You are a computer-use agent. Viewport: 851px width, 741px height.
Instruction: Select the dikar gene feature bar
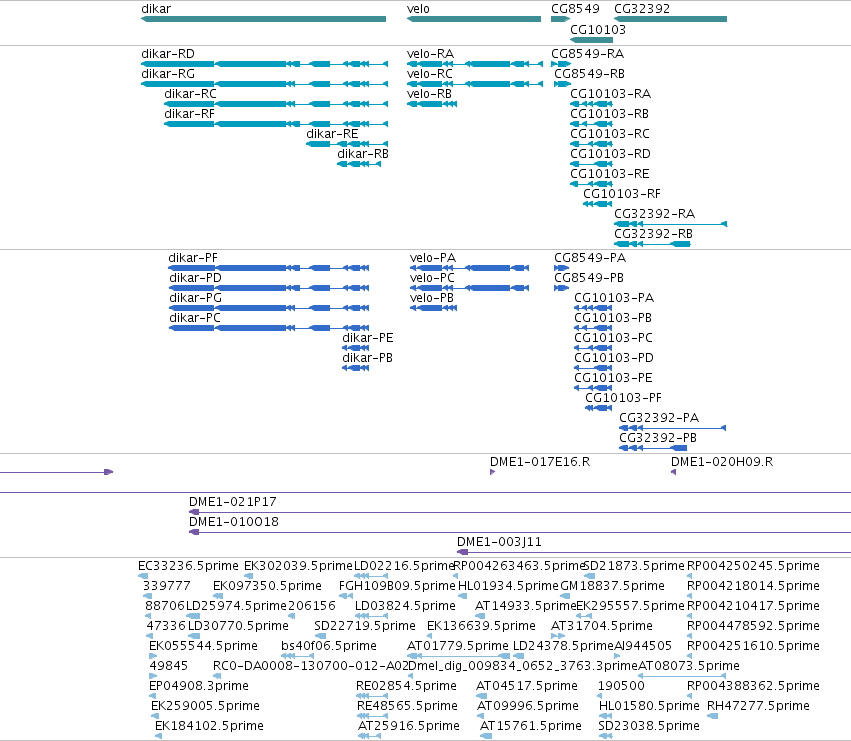[263, 19]
